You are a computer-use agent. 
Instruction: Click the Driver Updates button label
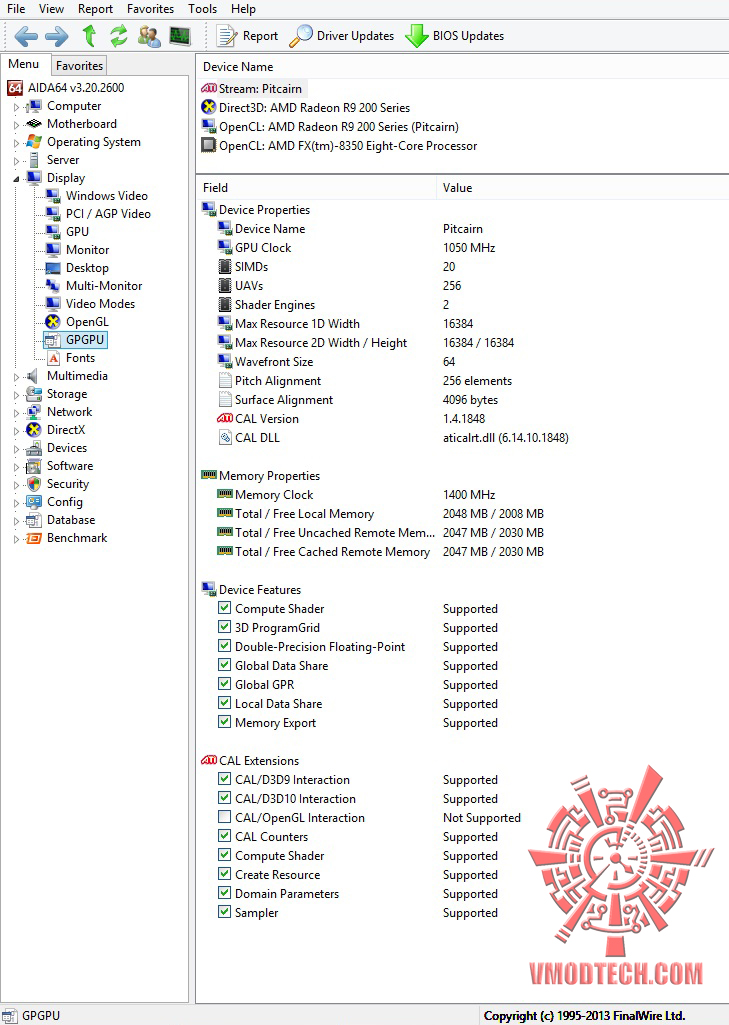[x=355, y=36]
